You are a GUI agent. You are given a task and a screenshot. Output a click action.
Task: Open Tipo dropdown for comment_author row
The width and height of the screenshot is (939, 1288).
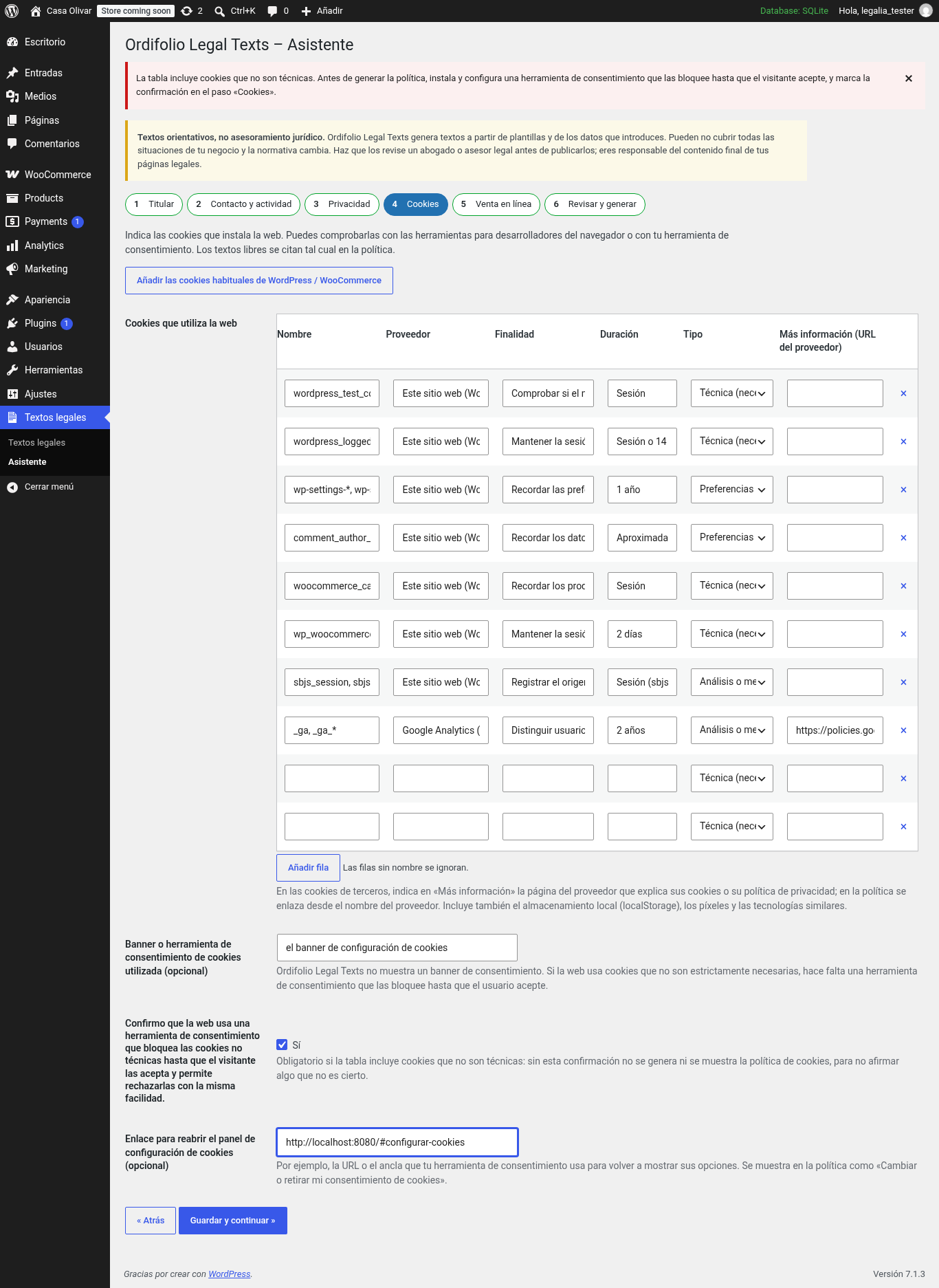point(732,538)
